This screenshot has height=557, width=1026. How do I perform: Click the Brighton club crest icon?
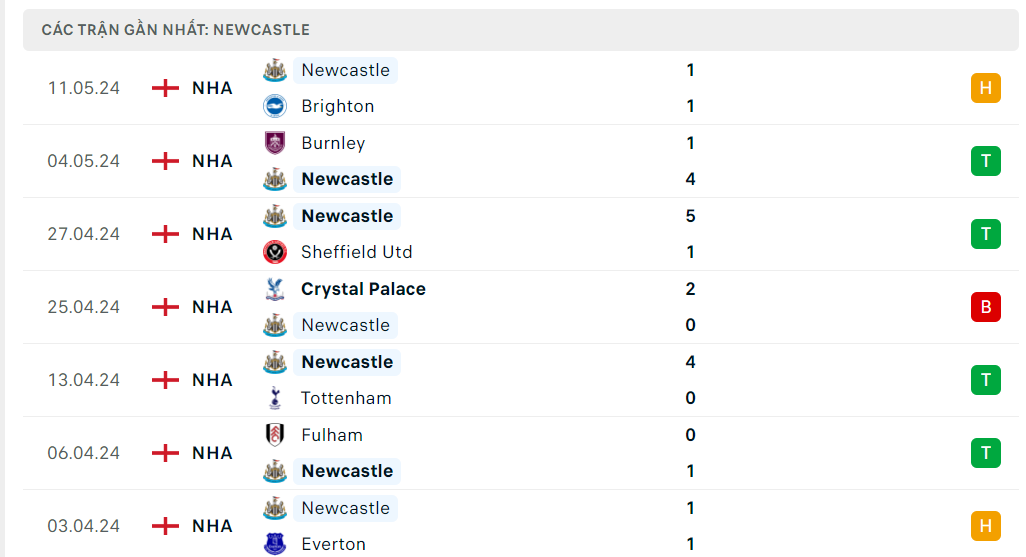coord(274,106)
